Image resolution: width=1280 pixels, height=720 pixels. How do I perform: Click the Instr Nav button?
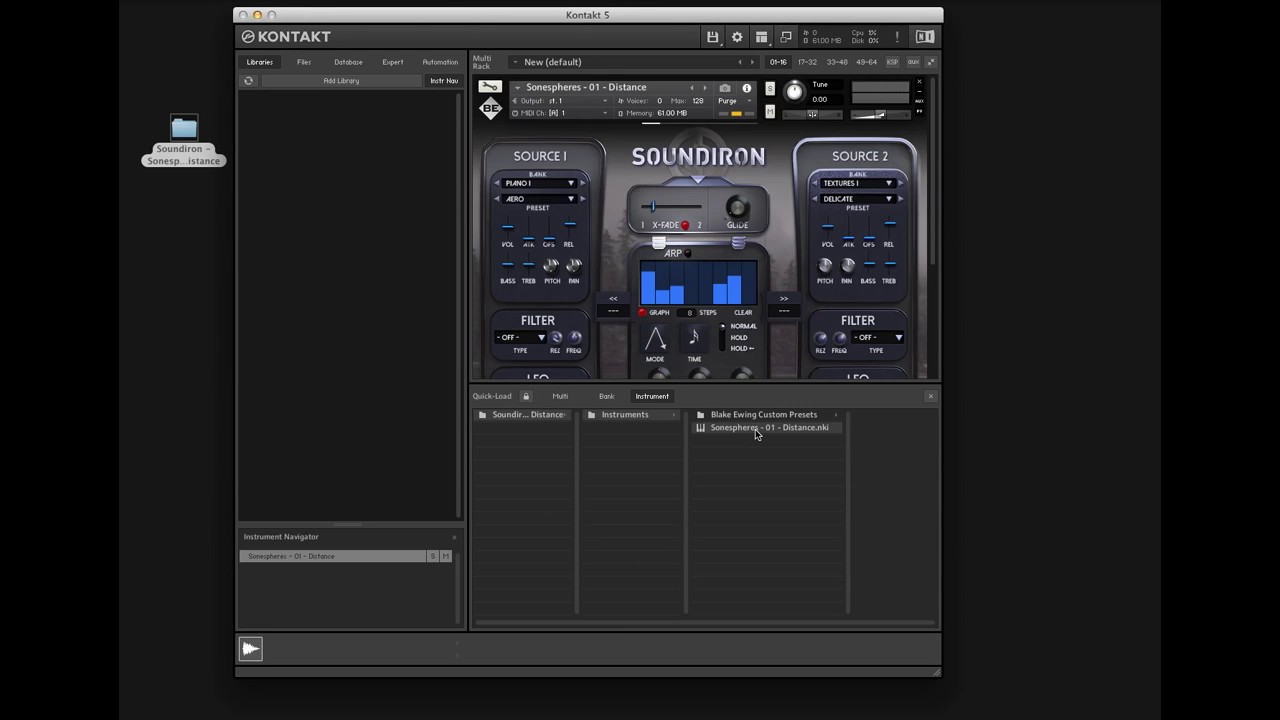click(444, 81)
